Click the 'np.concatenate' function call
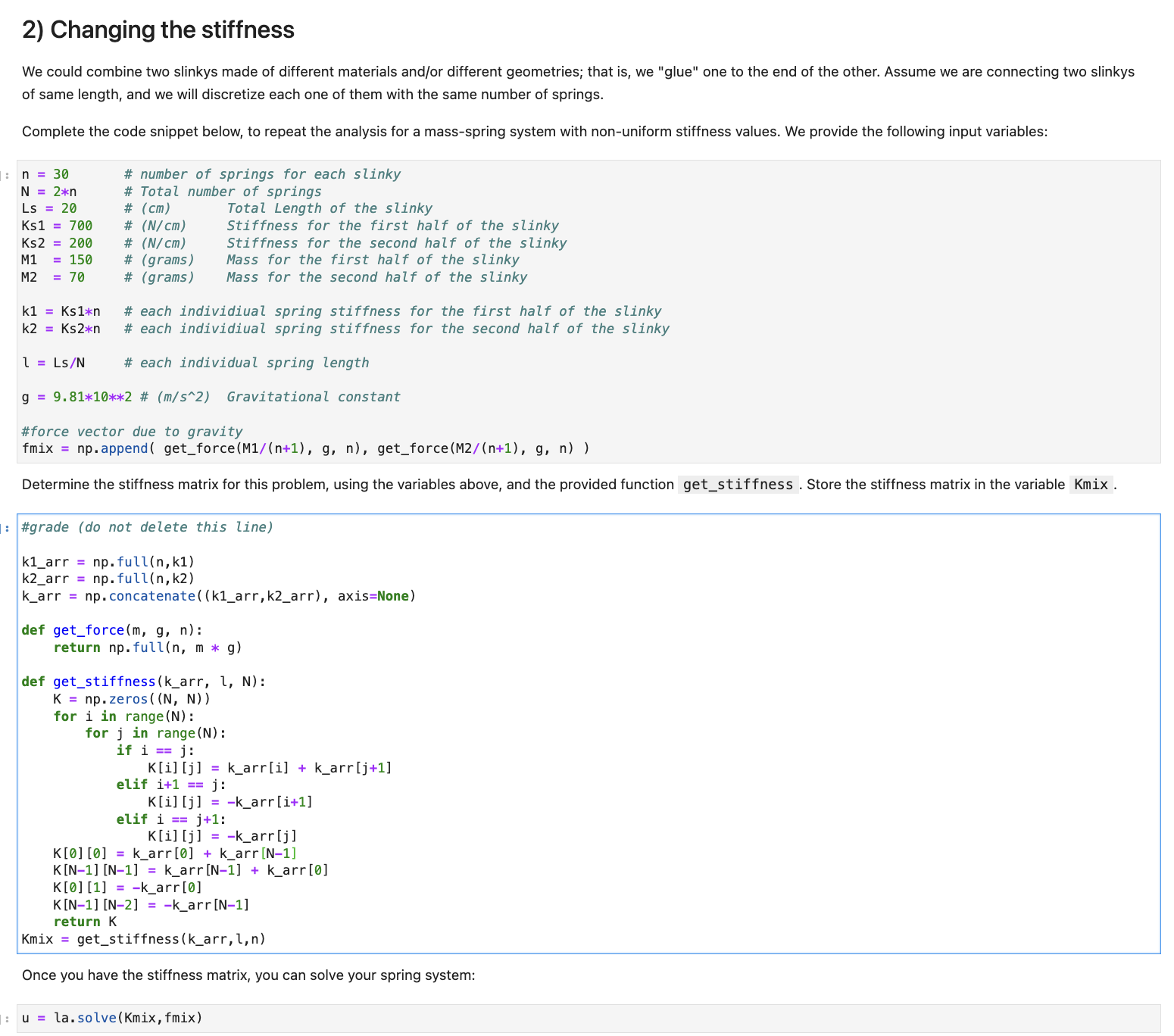This screenshot has width=1174, height=1036. tap(152, 596)
